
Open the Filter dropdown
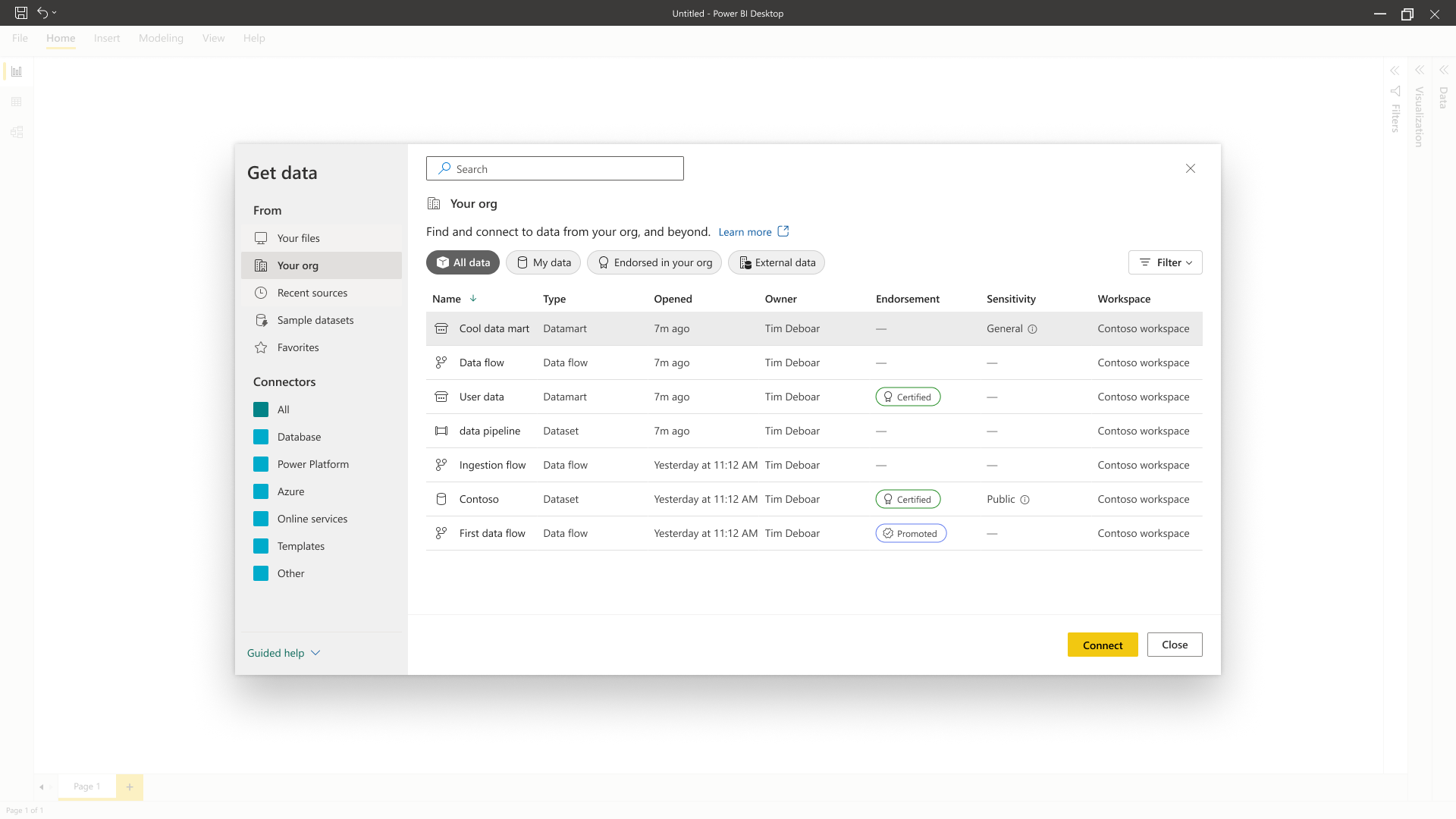1166,262
